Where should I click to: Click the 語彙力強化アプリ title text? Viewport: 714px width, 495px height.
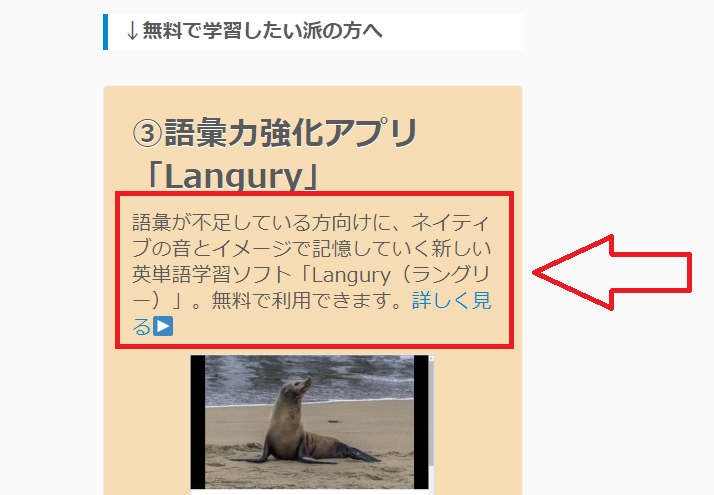click(291, 133)
